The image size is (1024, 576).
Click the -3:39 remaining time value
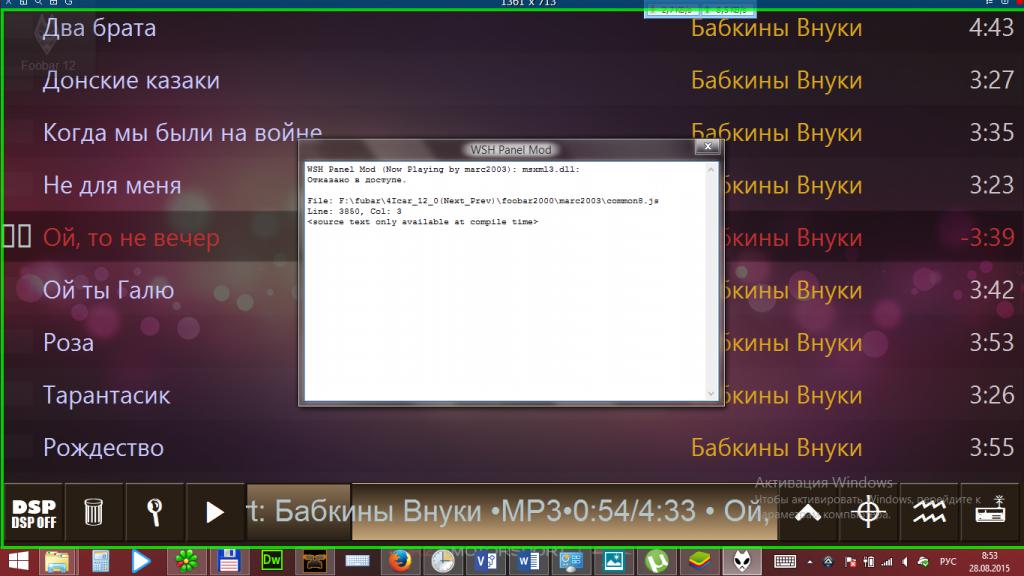tap(987, 238)
